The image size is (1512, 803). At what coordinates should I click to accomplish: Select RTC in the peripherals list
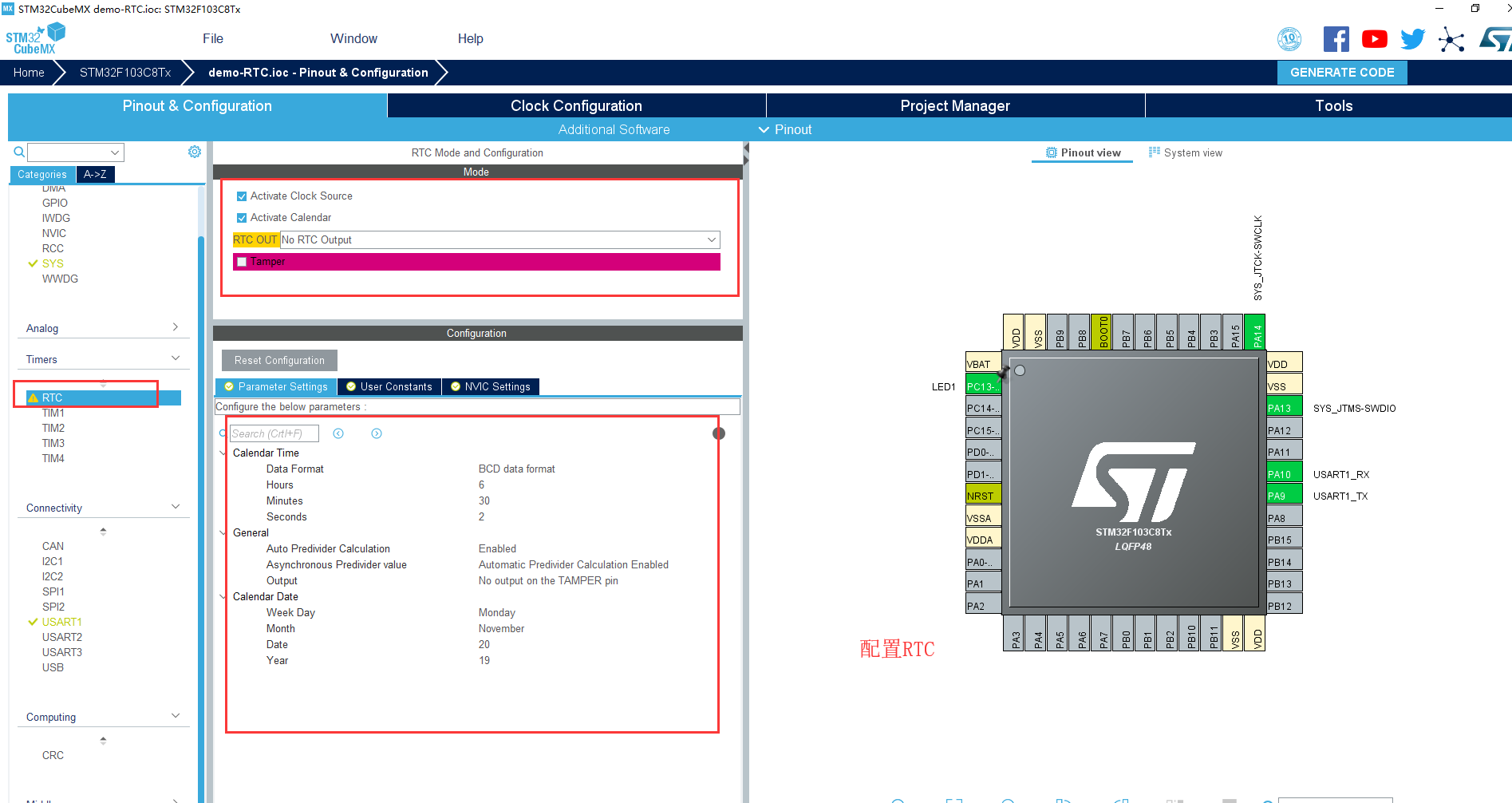(x=53, y=397)
